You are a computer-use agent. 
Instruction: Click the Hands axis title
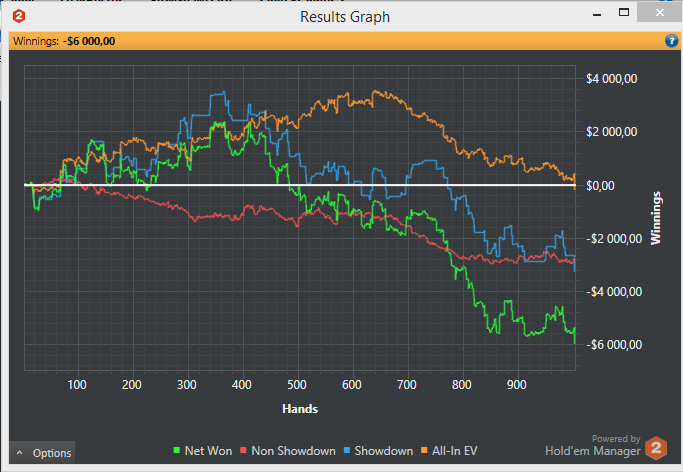(300, 409)
